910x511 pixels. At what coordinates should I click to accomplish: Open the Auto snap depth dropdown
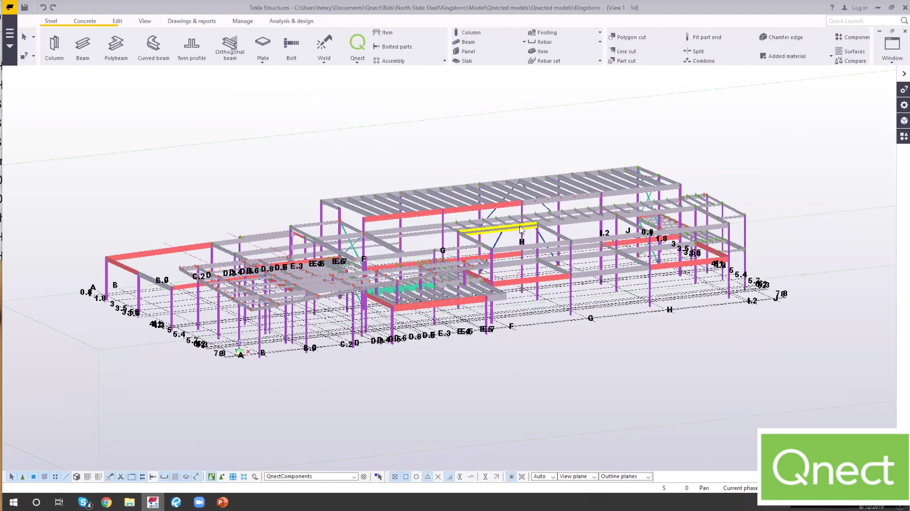(x=544, y=476)
